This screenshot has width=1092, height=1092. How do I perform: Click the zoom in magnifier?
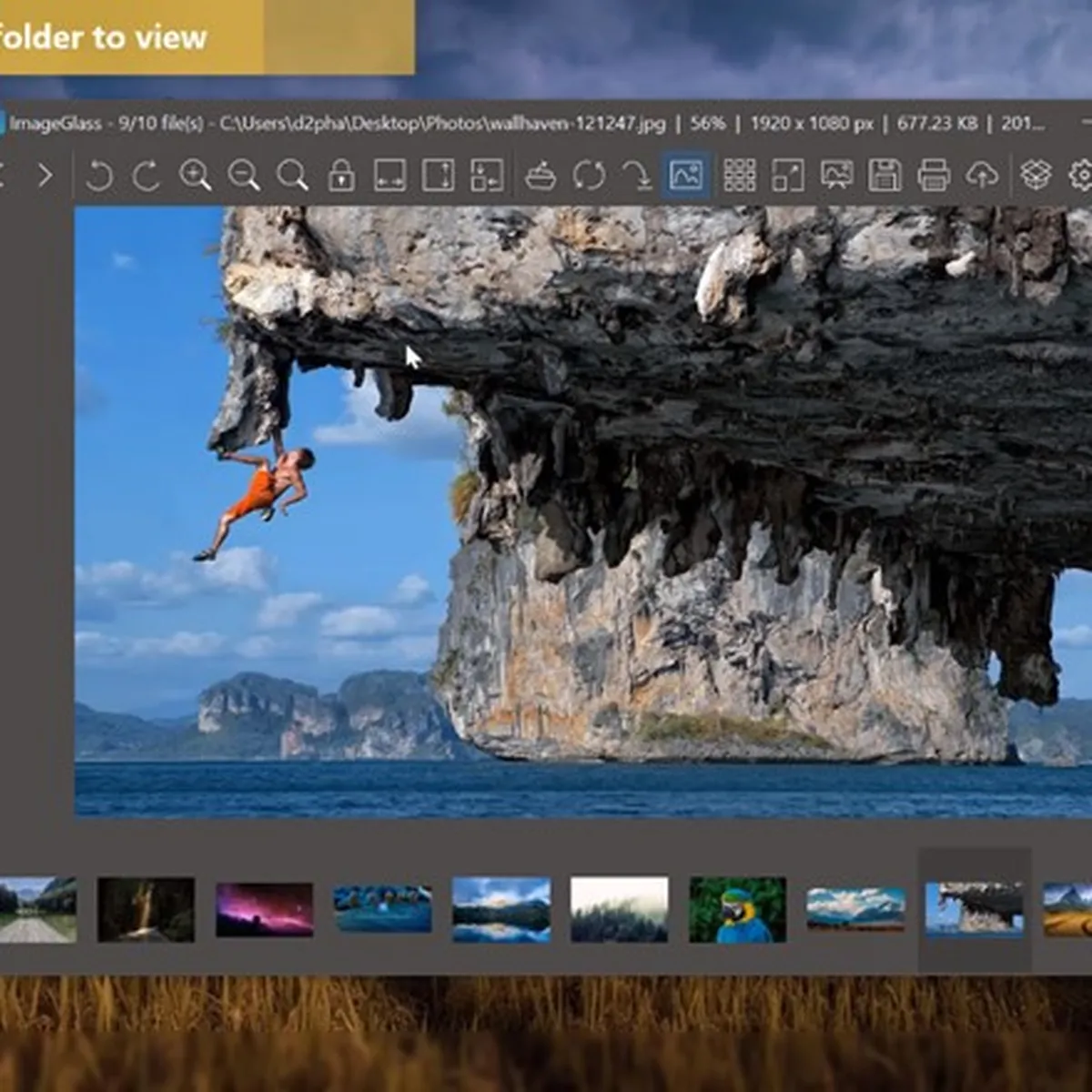(x=196, y=175)
